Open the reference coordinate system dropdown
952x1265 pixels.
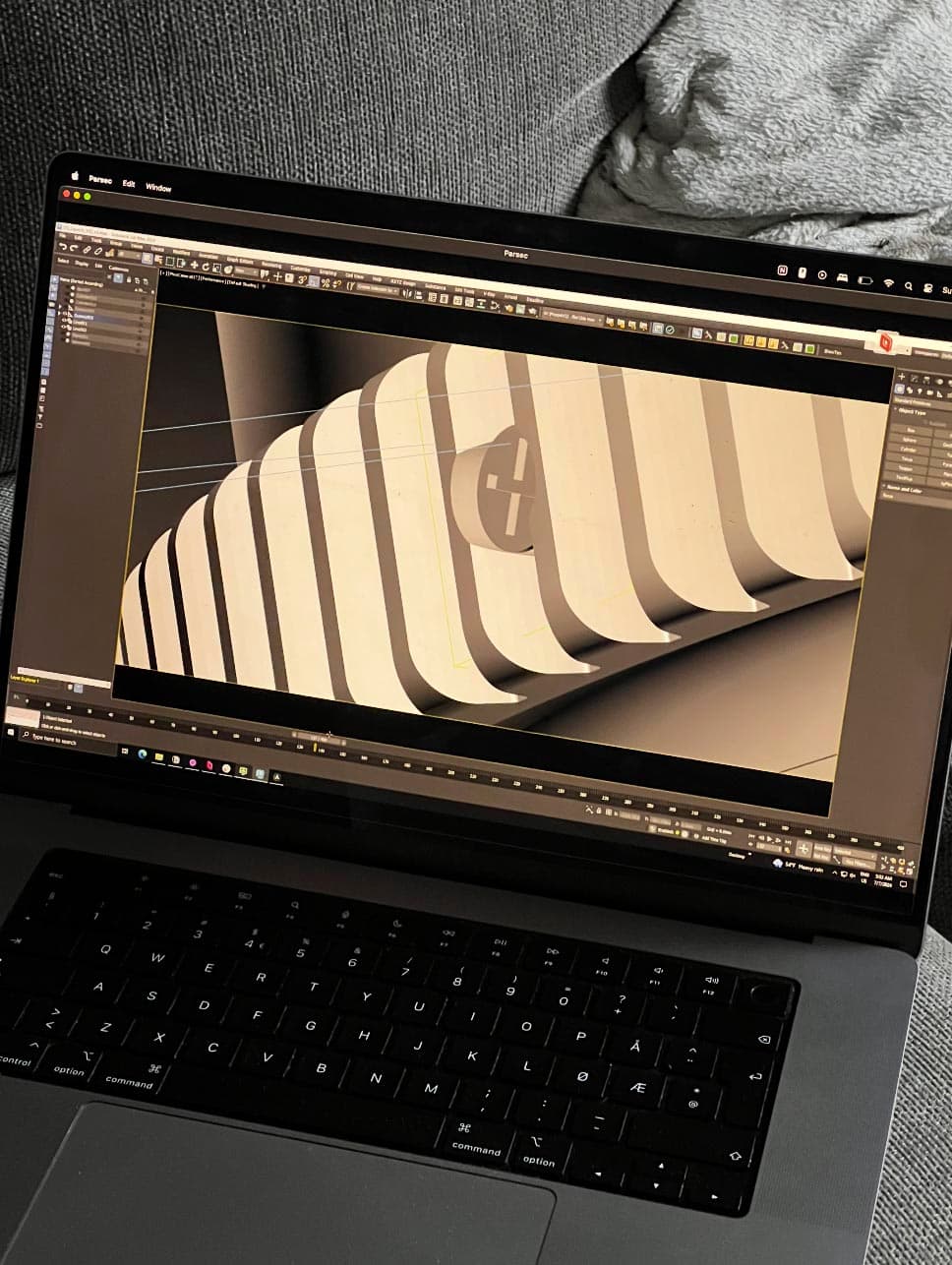coord(244,272)
